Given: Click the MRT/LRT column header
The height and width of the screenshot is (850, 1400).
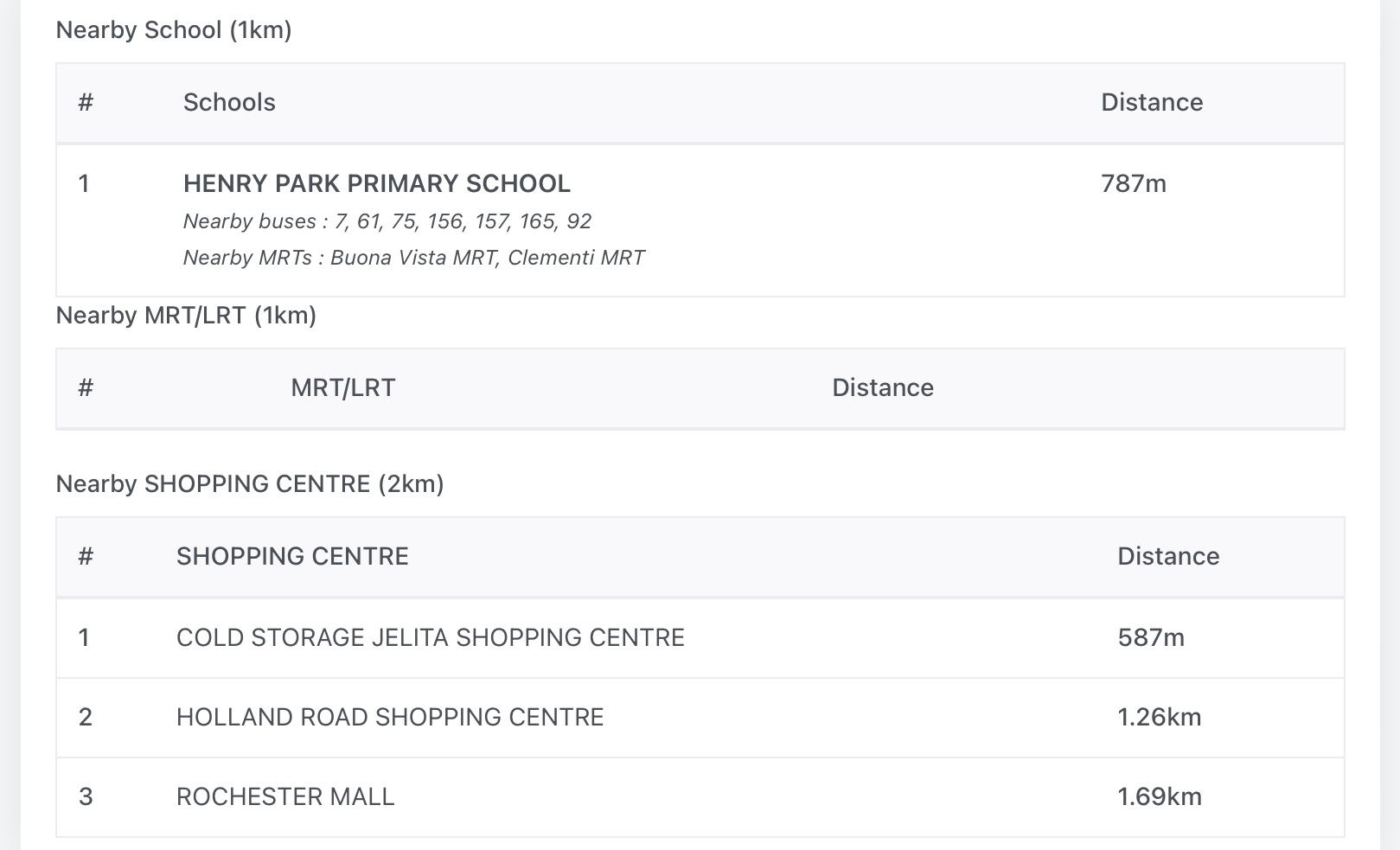Looking at the screenshot, I should coord(342,388).
